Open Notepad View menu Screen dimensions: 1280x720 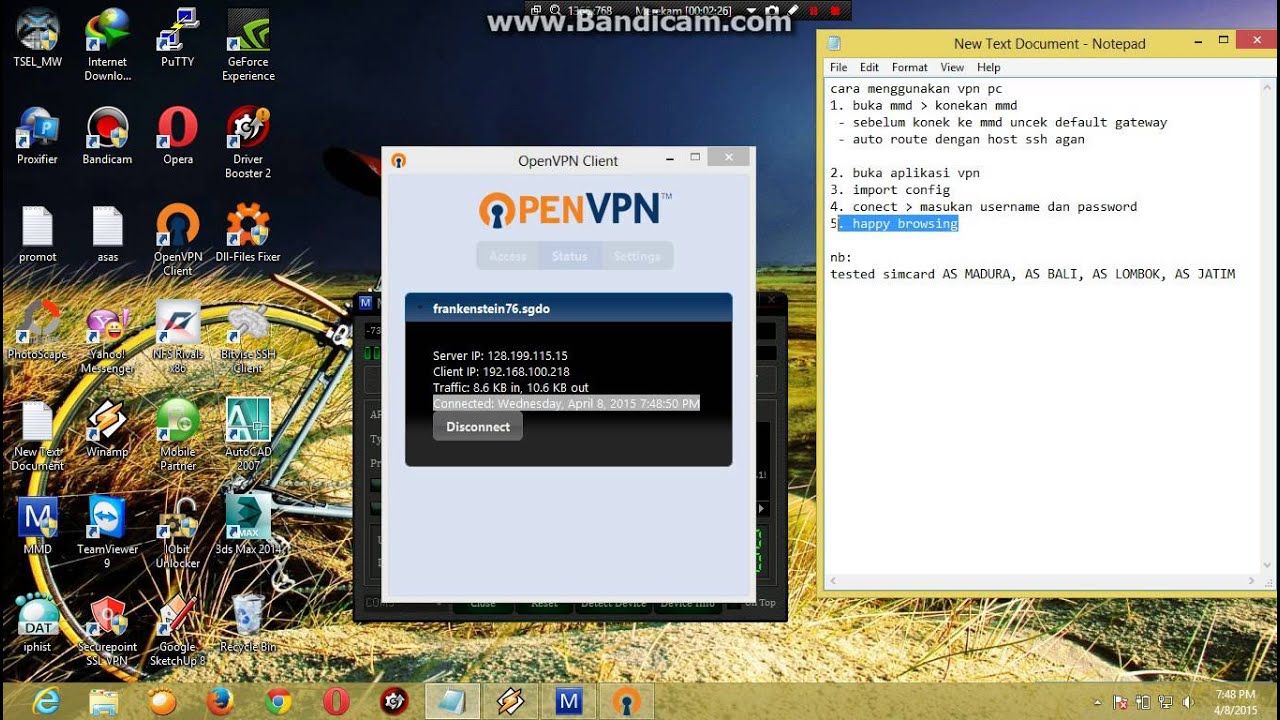click(x=952, y=67)
